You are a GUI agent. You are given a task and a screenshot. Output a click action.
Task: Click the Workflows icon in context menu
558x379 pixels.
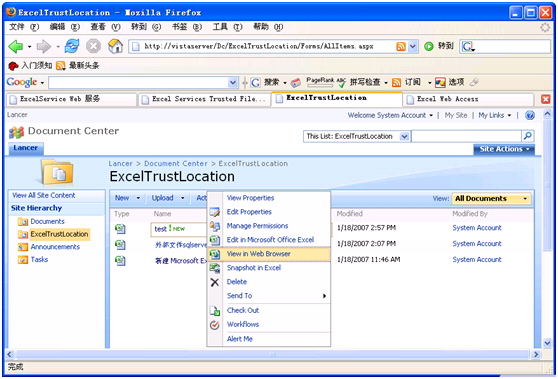click(215, 325)
